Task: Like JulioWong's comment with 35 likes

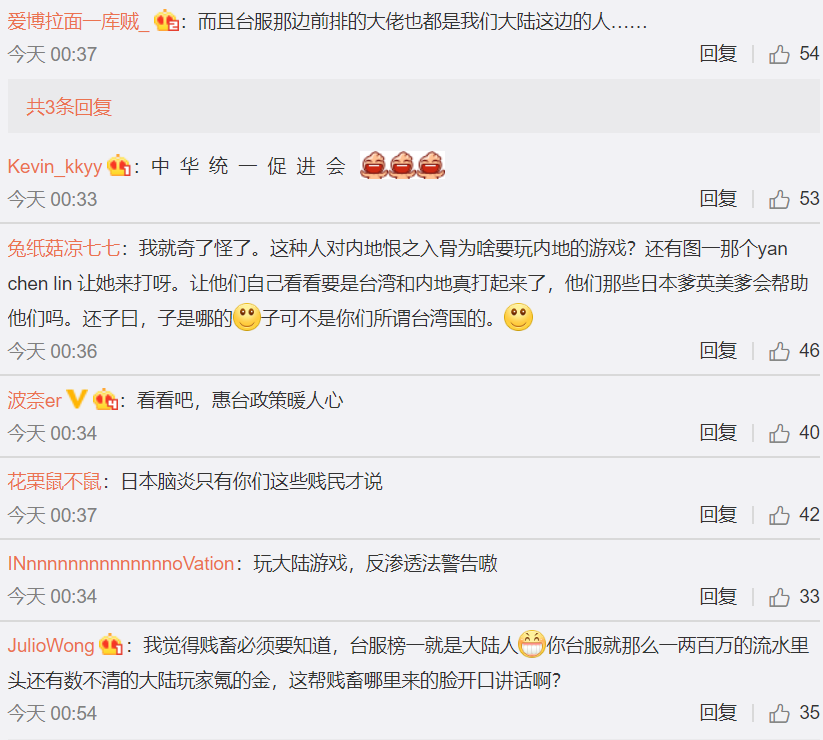Action: click(779, 714)
